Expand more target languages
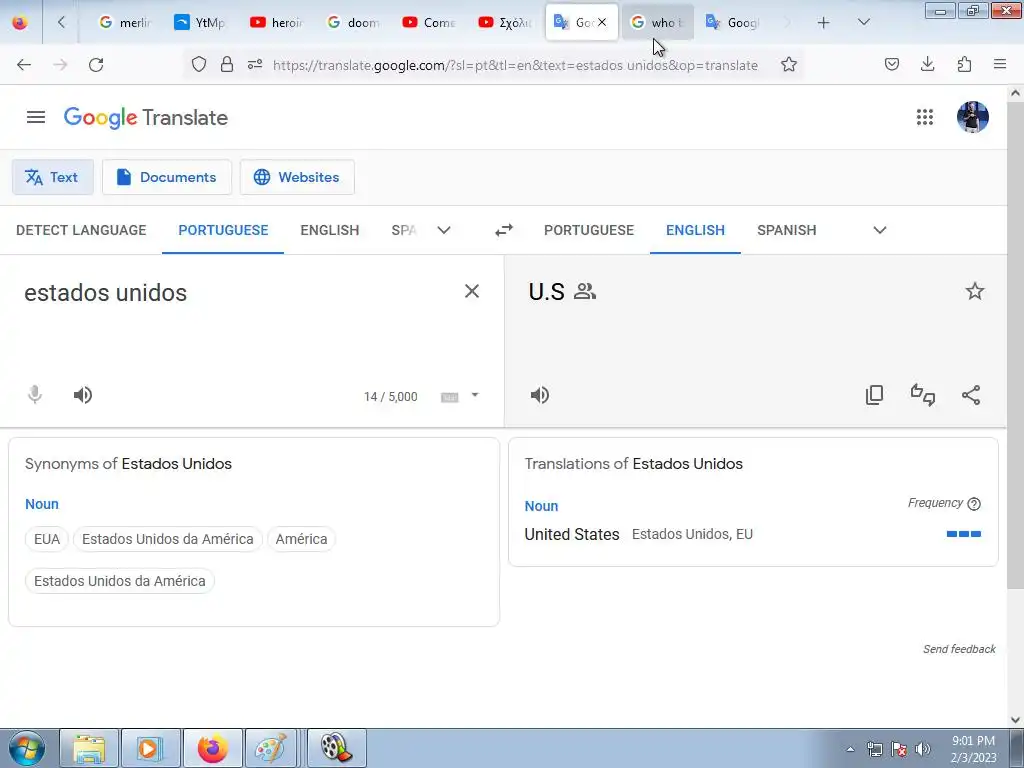This screenshot has height=768, width=1024. point(880,230)
